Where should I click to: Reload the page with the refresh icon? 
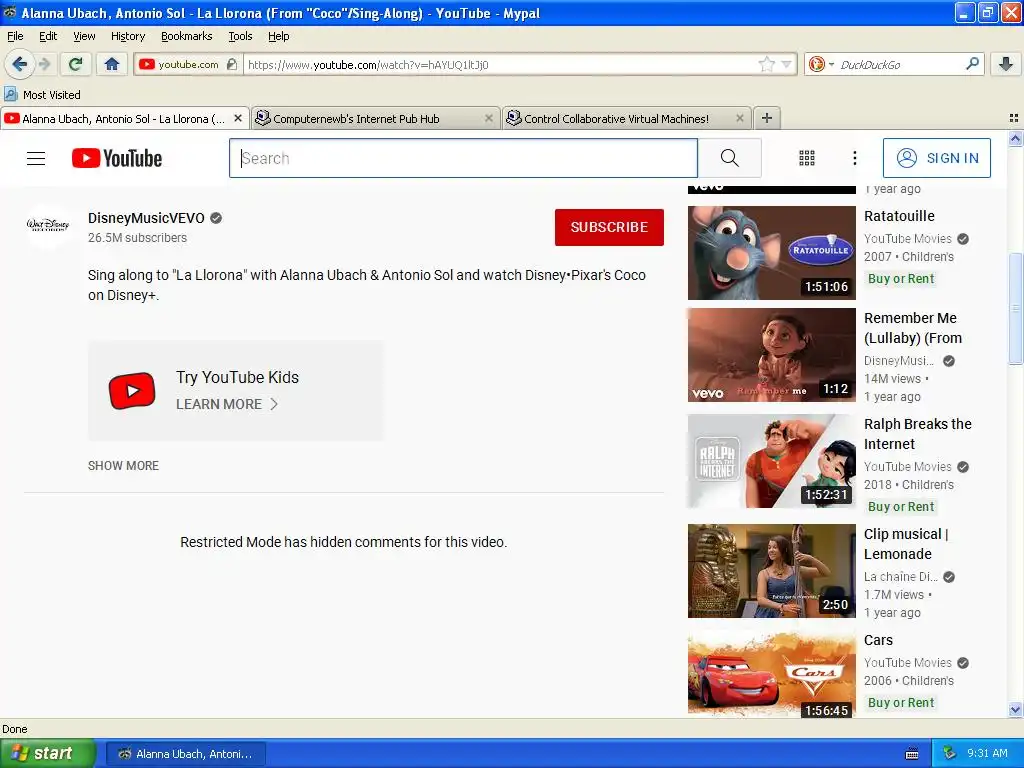(x=76, y=64)
